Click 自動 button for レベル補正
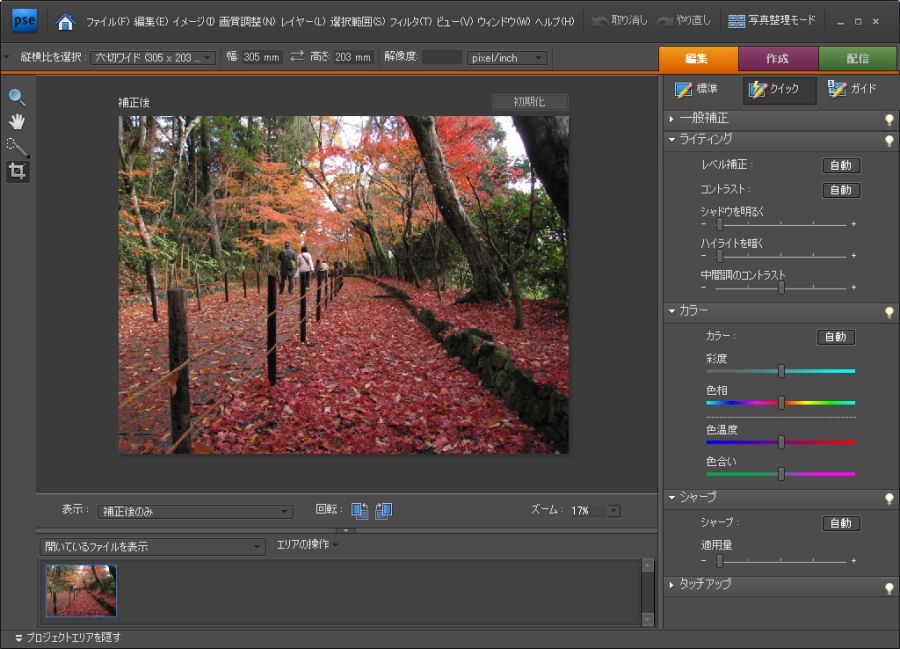This screenshot has width=900, height=649. point(840,165)
